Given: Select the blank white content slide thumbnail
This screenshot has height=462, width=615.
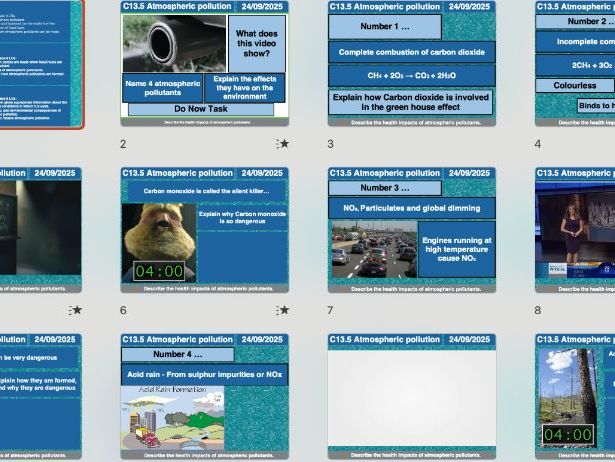Looking at the screenshot, I should pyautogui.click(x=412, y=397).
